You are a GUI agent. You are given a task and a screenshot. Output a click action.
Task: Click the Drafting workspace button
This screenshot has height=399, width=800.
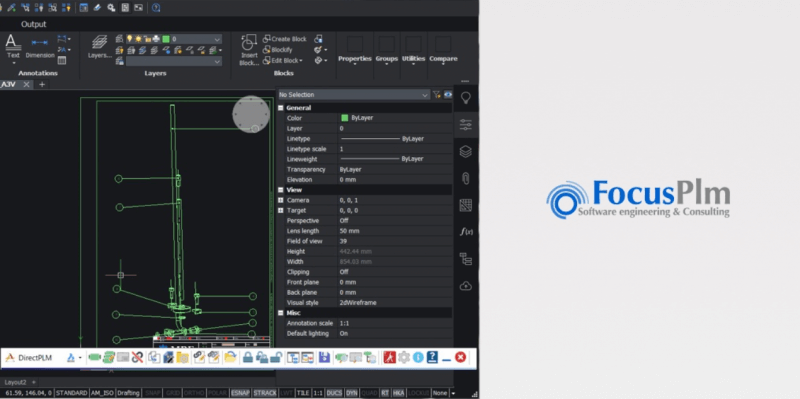click(x=129, y=393)
